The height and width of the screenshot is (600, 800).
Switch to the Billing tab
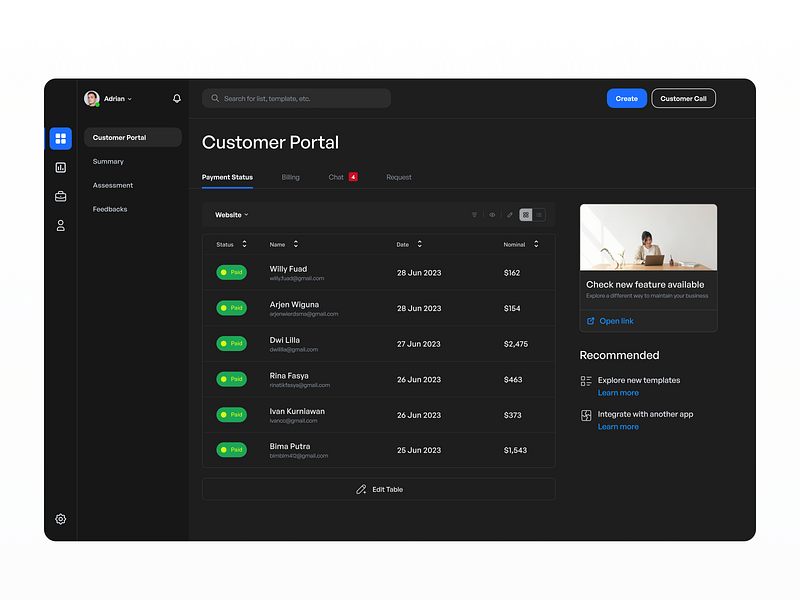click(290, 177)
